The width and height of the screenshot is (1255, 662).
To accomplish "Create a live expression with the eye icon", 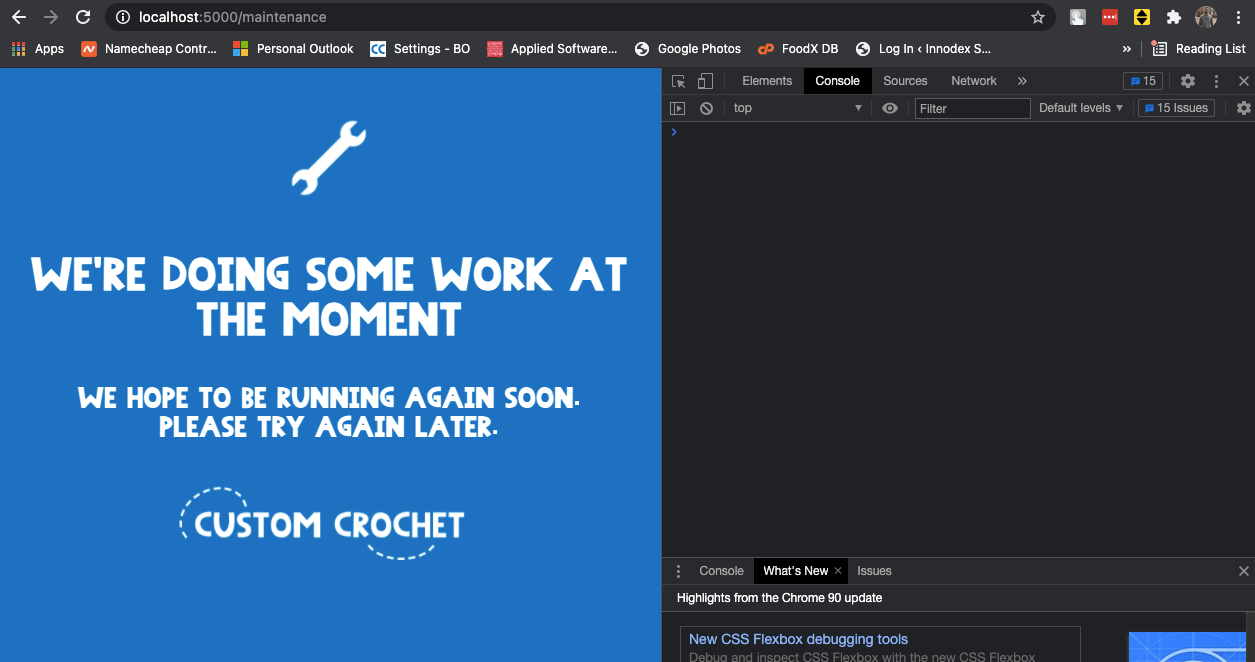I will tap(890, 108).
